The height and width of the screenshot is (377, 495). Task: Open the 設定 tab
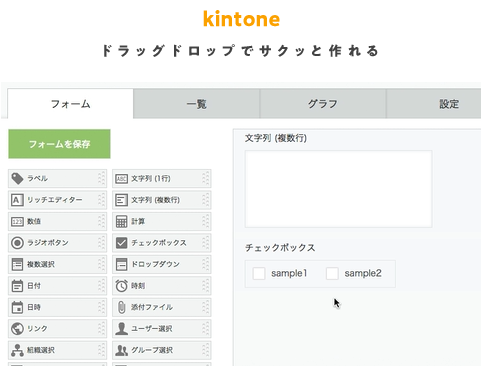434,104
